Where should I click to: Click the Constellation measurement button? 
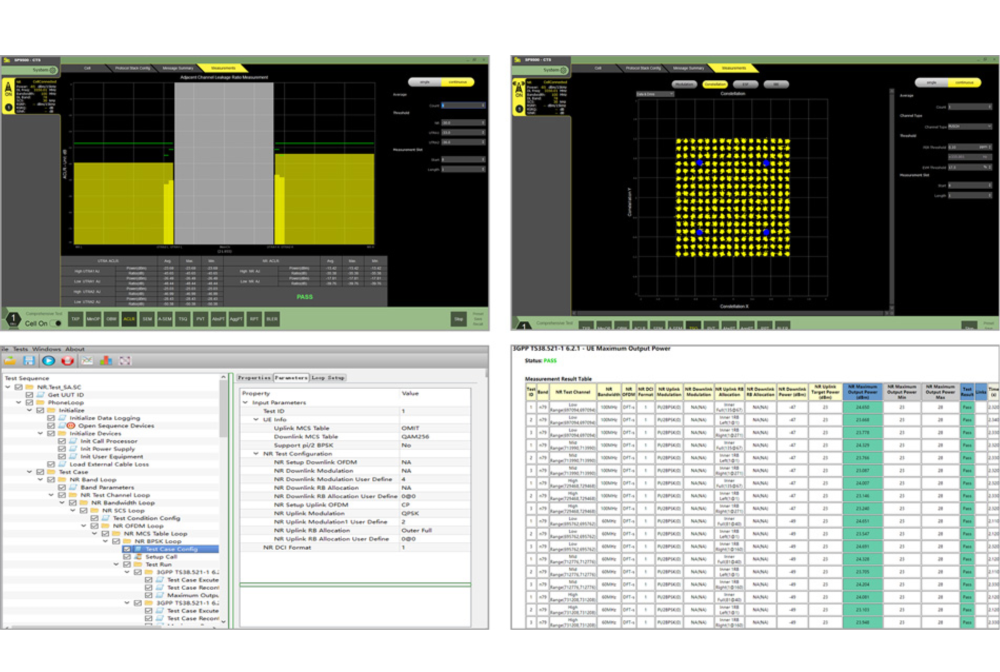716,83
